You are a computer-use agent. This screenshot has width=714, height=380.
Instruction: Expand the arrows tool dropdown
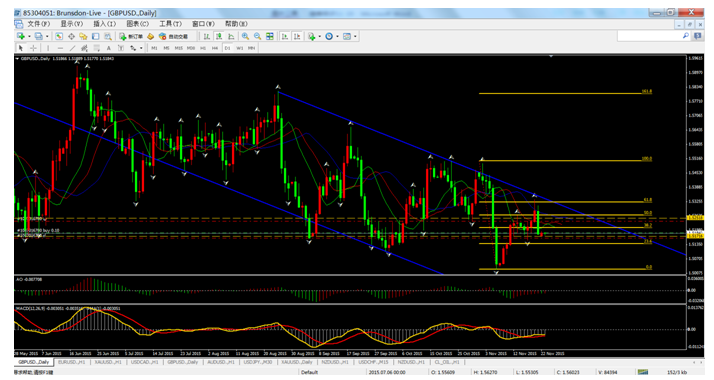(141, 48)
